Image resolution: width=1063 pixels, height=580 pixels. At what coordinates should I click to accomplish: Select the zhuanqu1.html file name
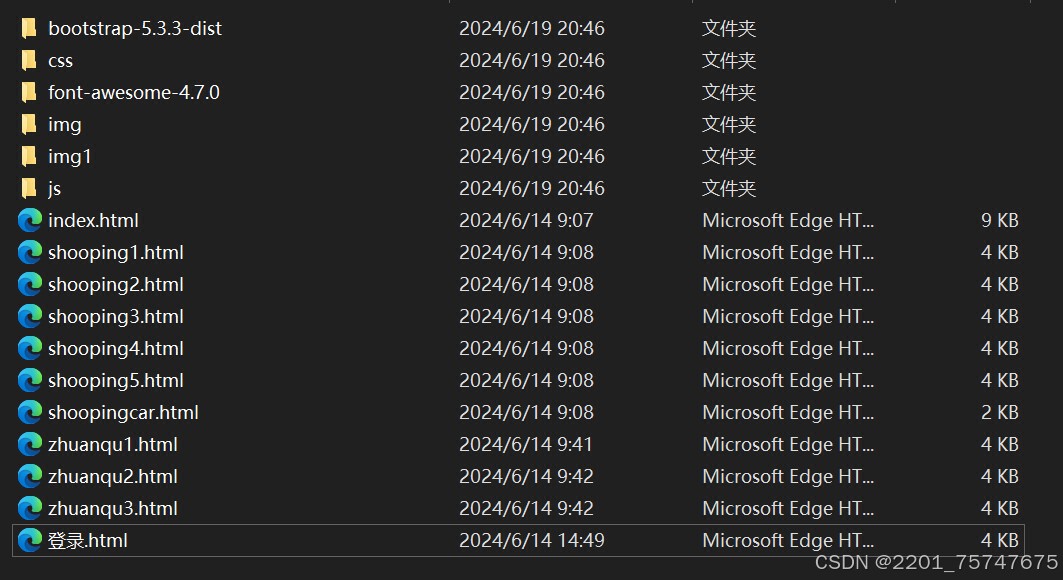pos(113,444)
